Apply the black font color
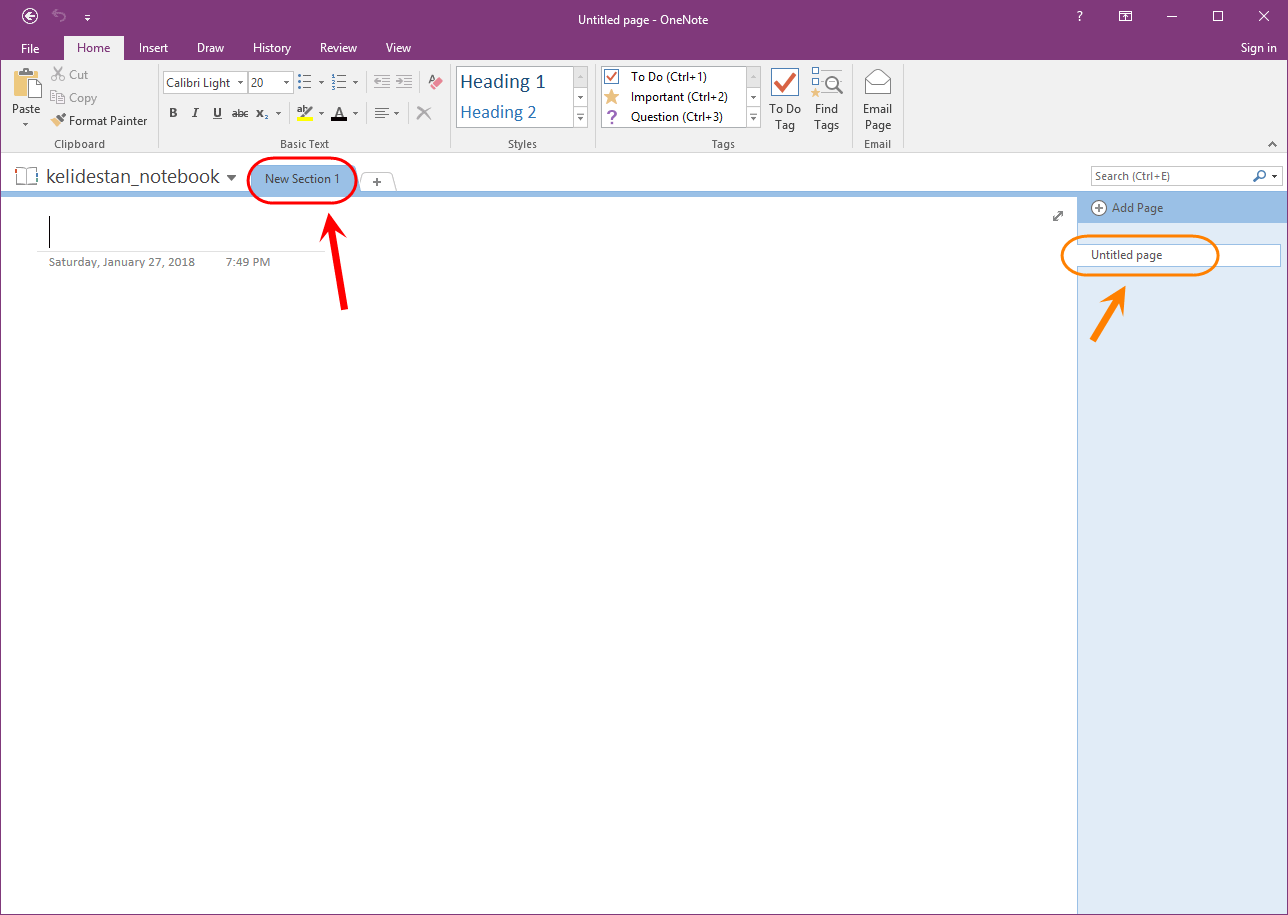Image resolution: width=1288 pixels, height=915 pixels. coord(339,113)
